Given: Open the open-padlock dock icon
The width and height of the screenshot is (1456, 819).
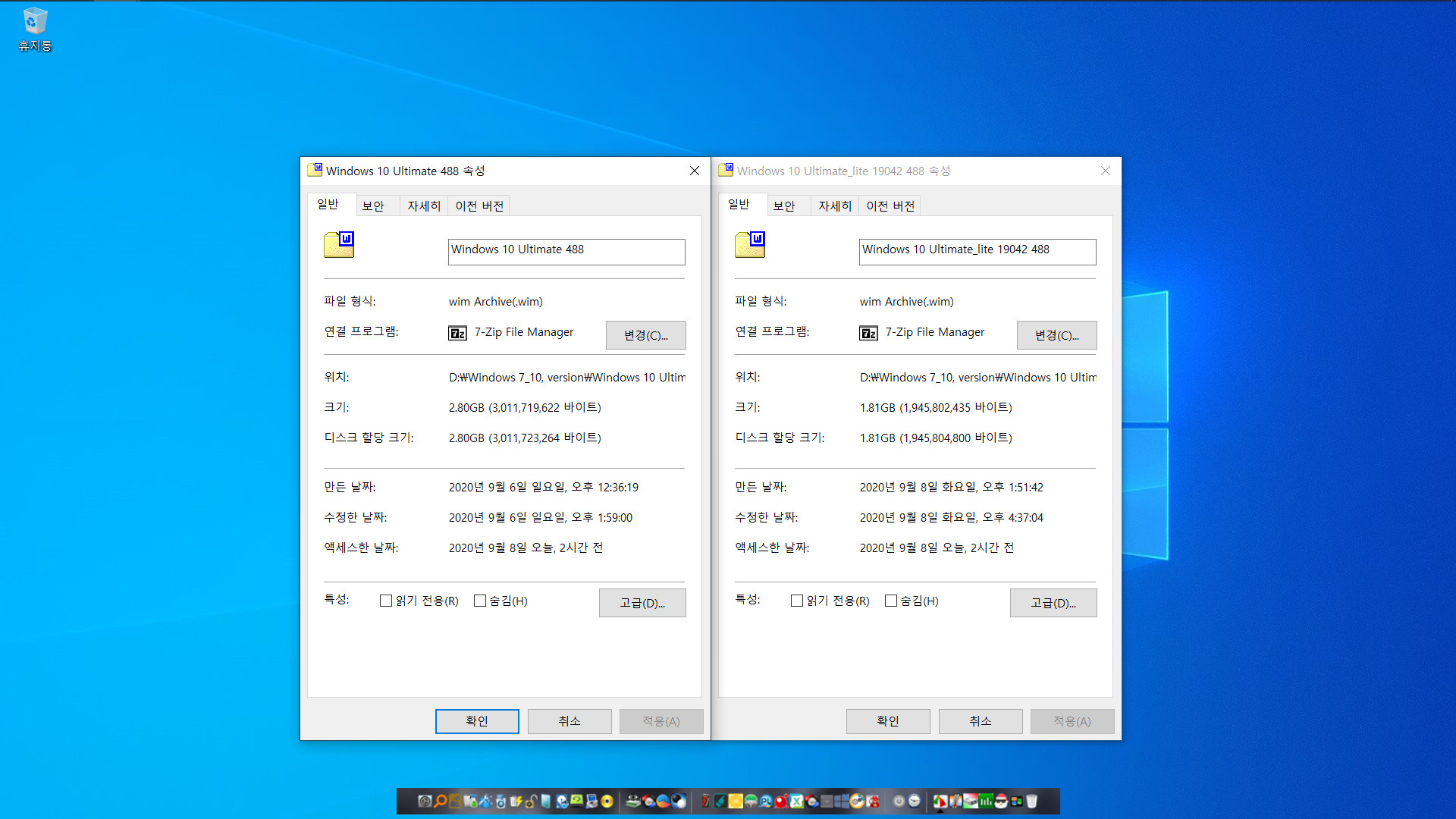Looking at the screenshot, I should tap(531, 801).
